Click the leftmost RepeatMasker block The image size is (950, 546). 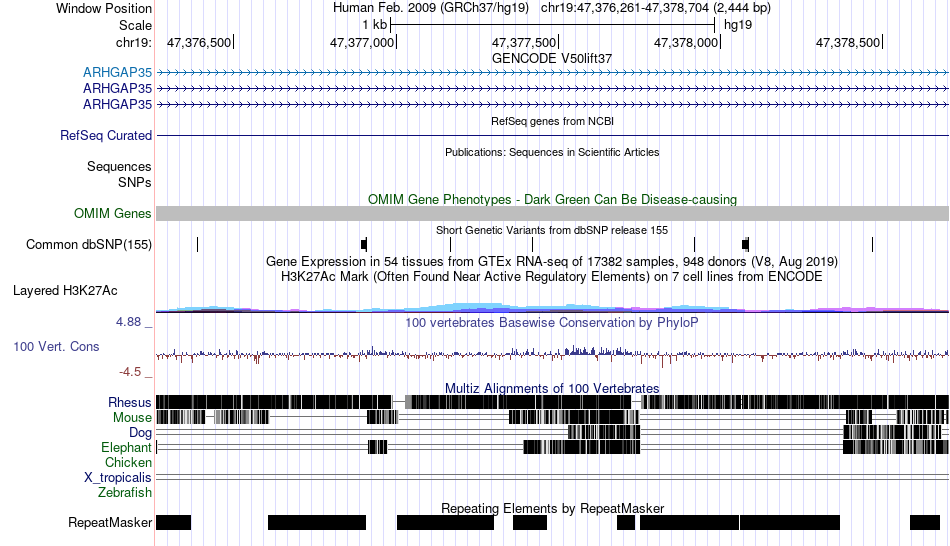173,522
